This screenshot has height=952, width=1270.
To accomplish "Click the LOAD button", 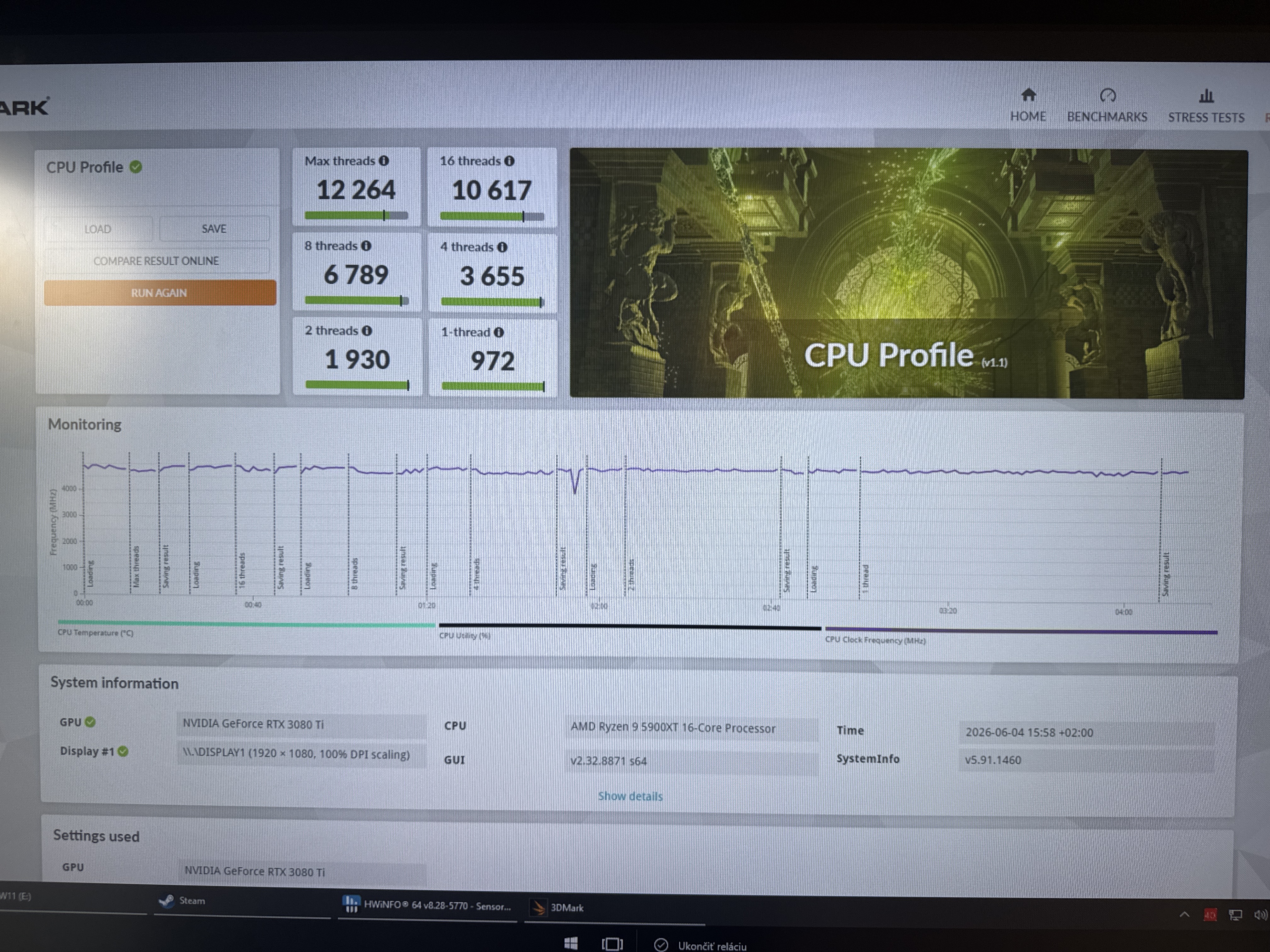I will click(x=98, y=229).
